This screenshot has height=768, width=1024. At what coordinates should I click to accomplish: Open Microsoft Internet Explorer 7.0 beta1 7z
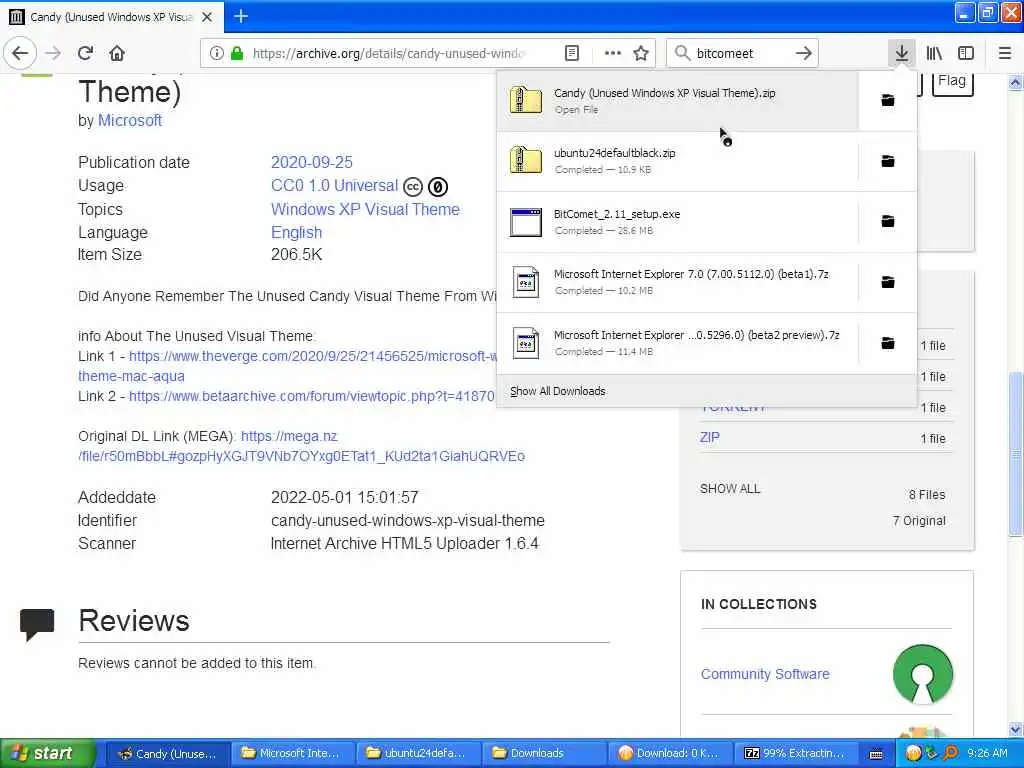point(677,282)
